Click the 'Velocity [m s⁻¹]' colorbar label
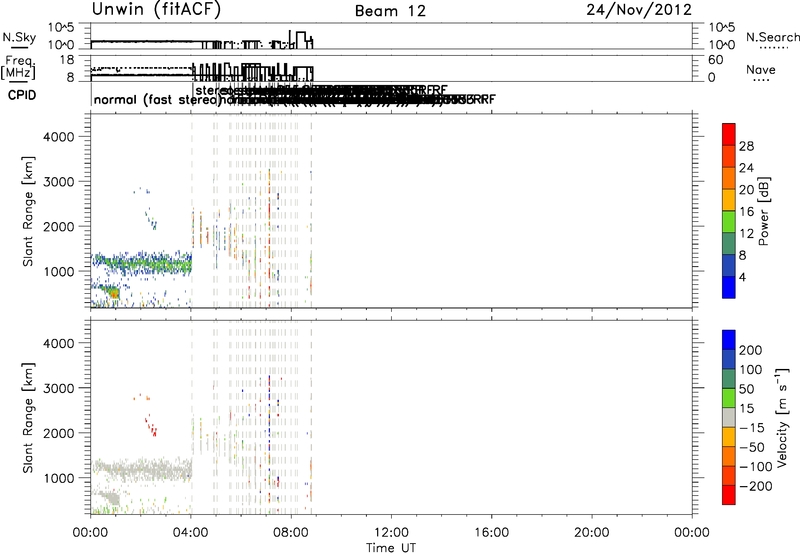This screenshot has height=554, width=800. [x=781, y=417]
